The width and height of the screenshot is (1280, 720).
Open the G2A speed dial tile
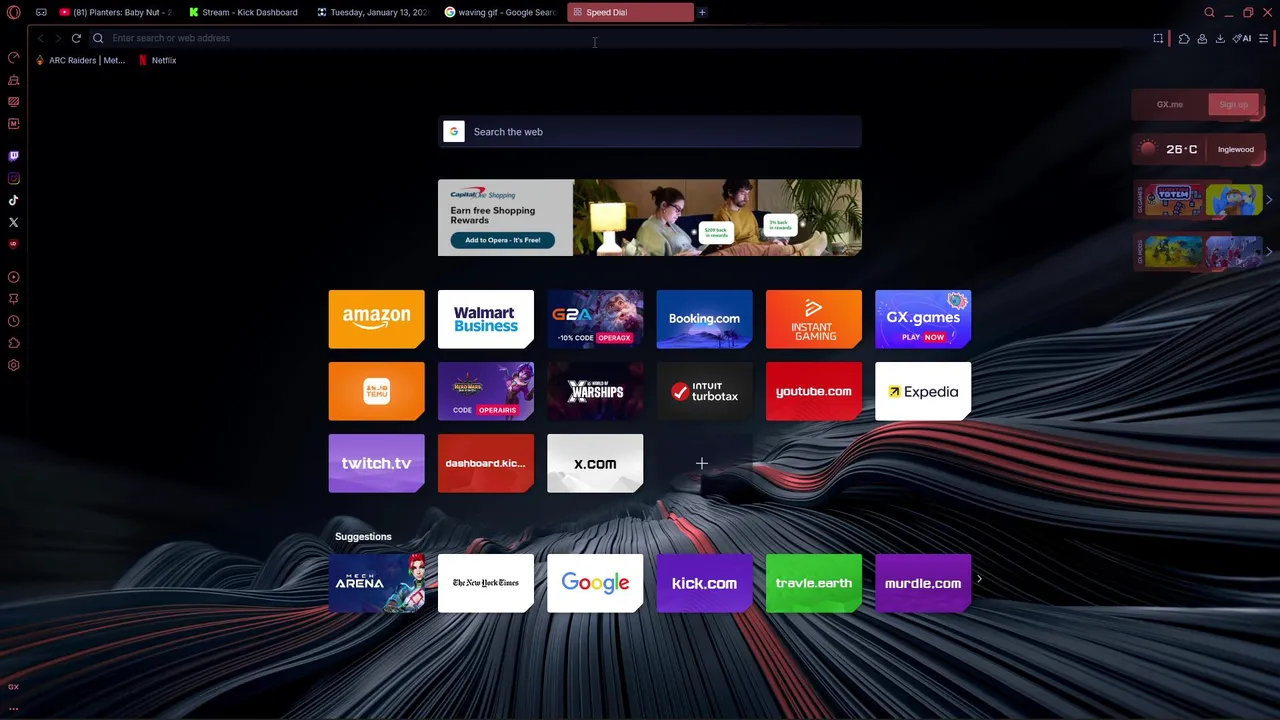click(595, 319)
